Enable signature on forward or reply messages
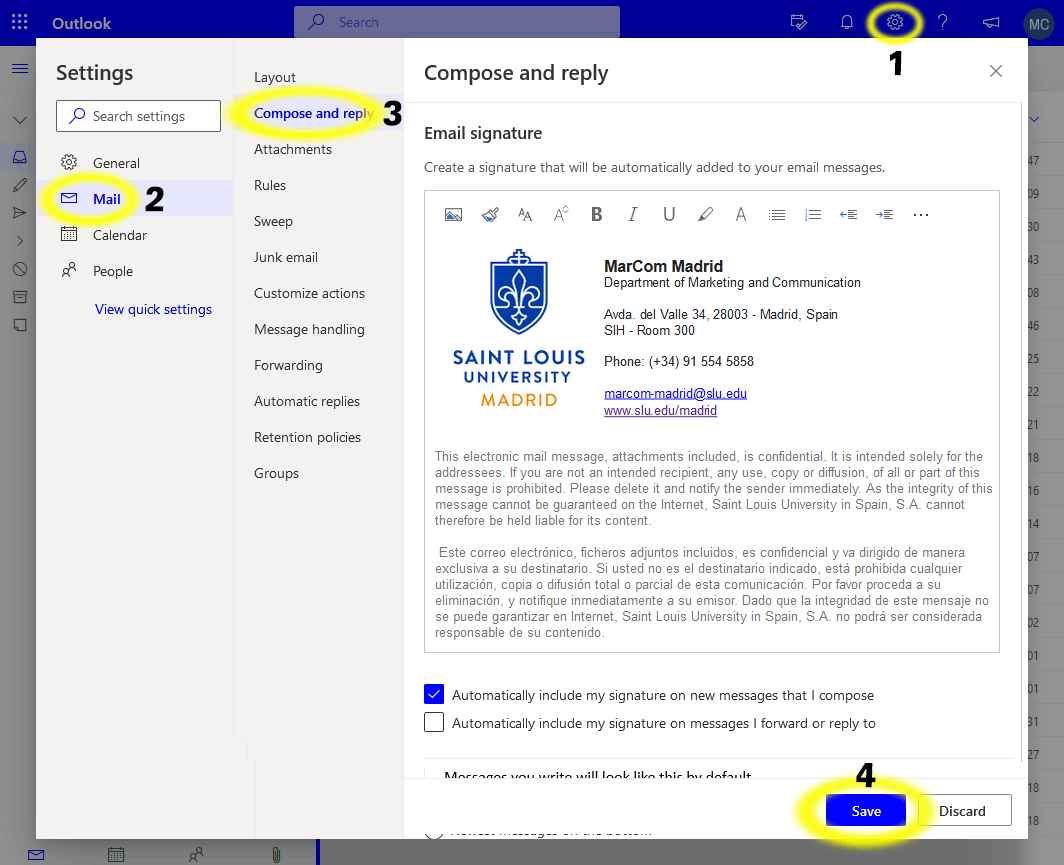1064x865 pixels. tap(434, 722)
